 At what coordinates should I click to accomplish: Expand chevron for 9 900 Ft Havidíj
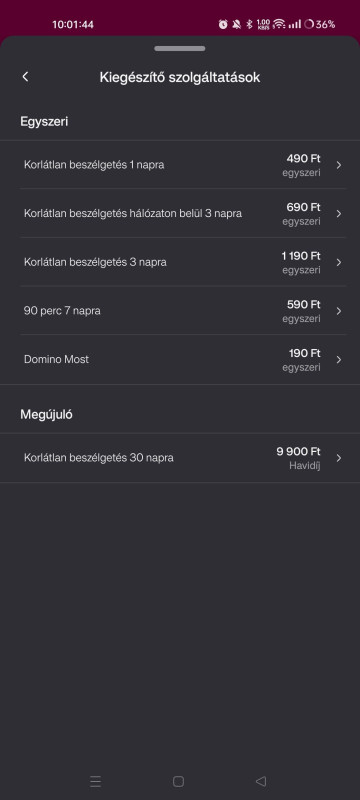[339, 458]
